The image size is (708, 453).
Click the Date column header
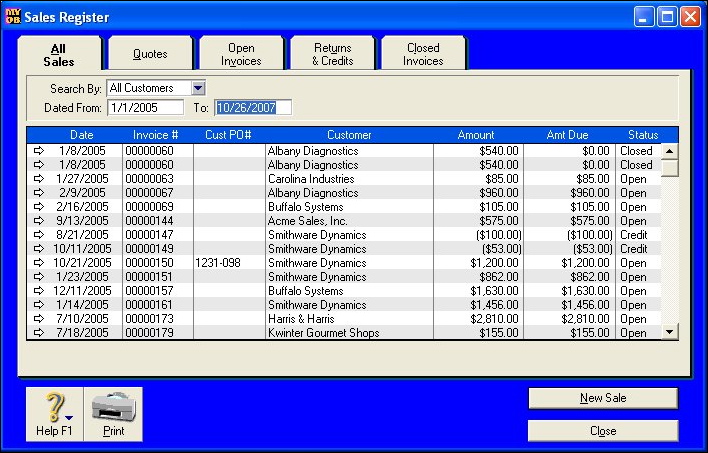82,135
